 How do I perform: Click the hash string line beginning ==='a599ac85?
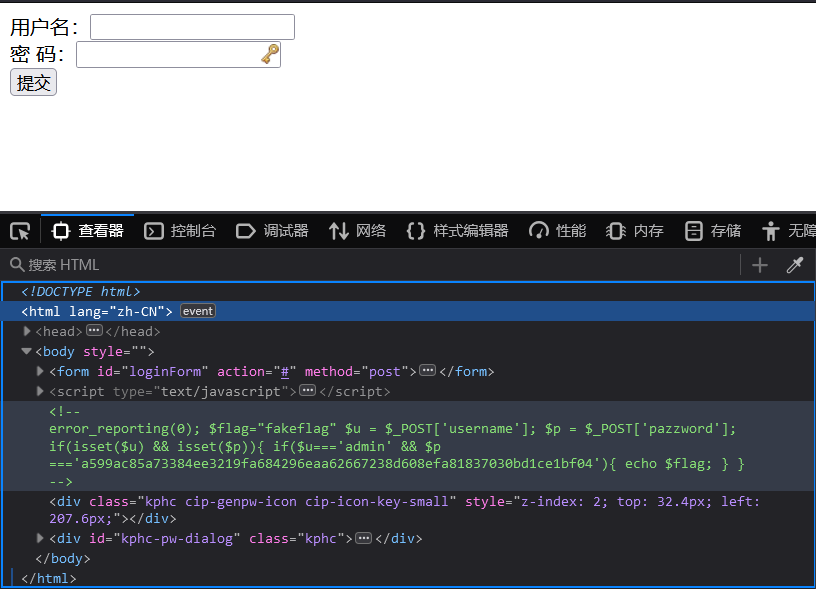[x=397, y=464]
